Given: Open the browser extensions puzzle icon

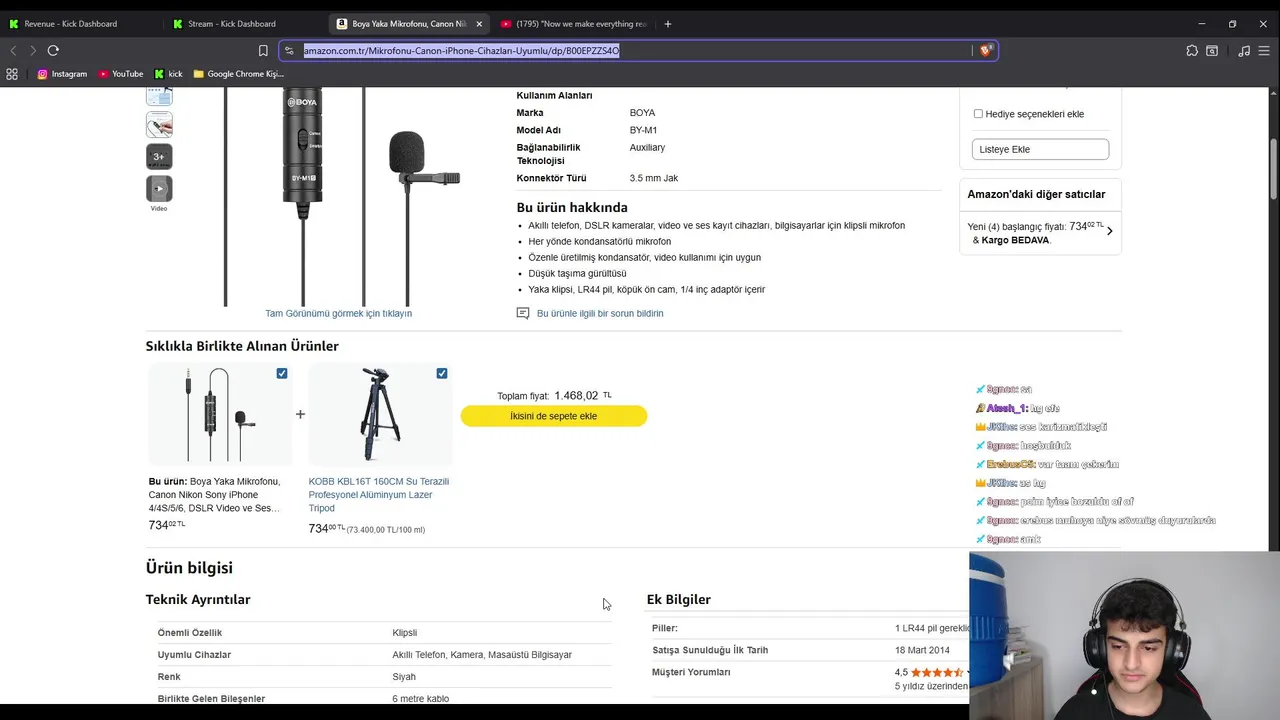Looking at the screenshot, I should pyautogui.click(x=1192, y=50).
